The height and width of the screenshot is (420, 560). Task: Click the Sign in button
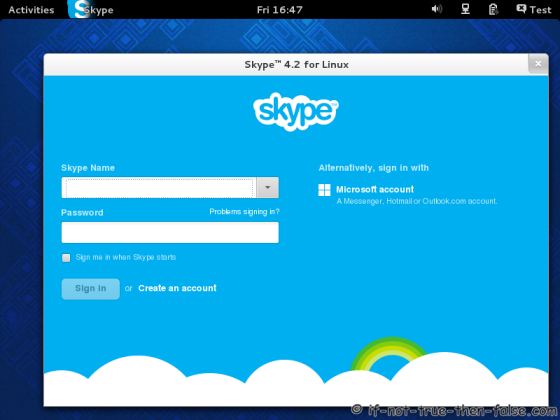[x=91, y=289]
